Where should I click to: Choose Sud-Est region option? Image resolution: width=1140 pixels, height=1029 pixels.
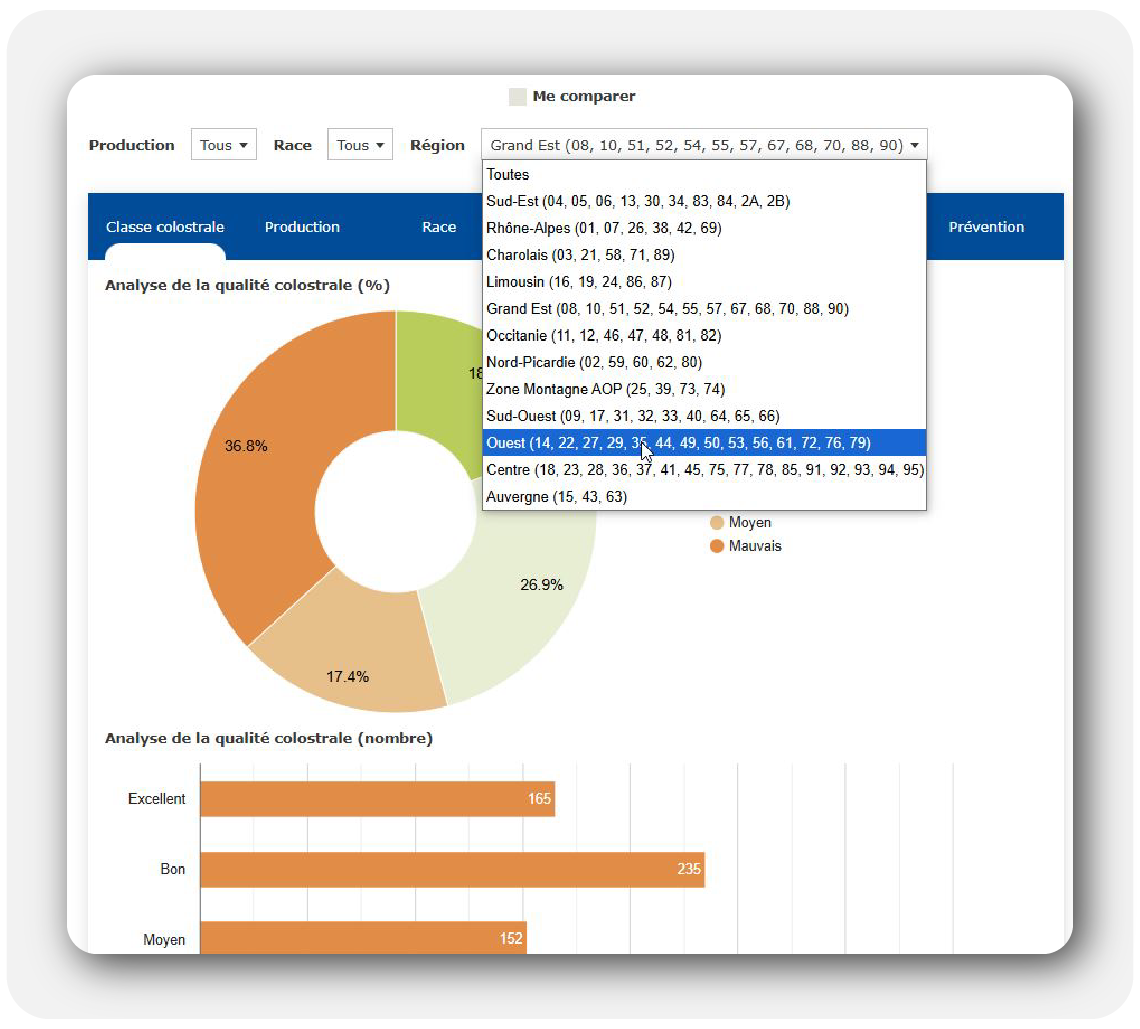[638, 201]
